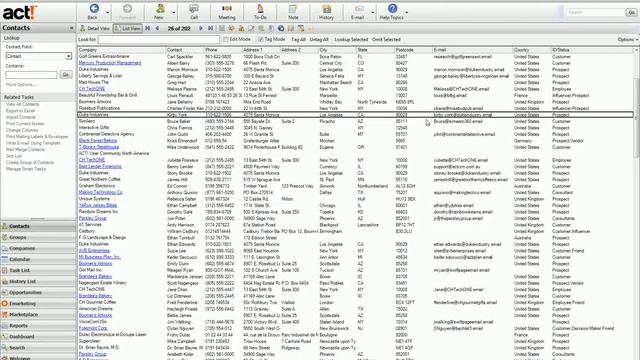The height and width of the screenshot is (360, 640).
Task: Sort by E-mail column header
Action: click(x=472, y=50)
